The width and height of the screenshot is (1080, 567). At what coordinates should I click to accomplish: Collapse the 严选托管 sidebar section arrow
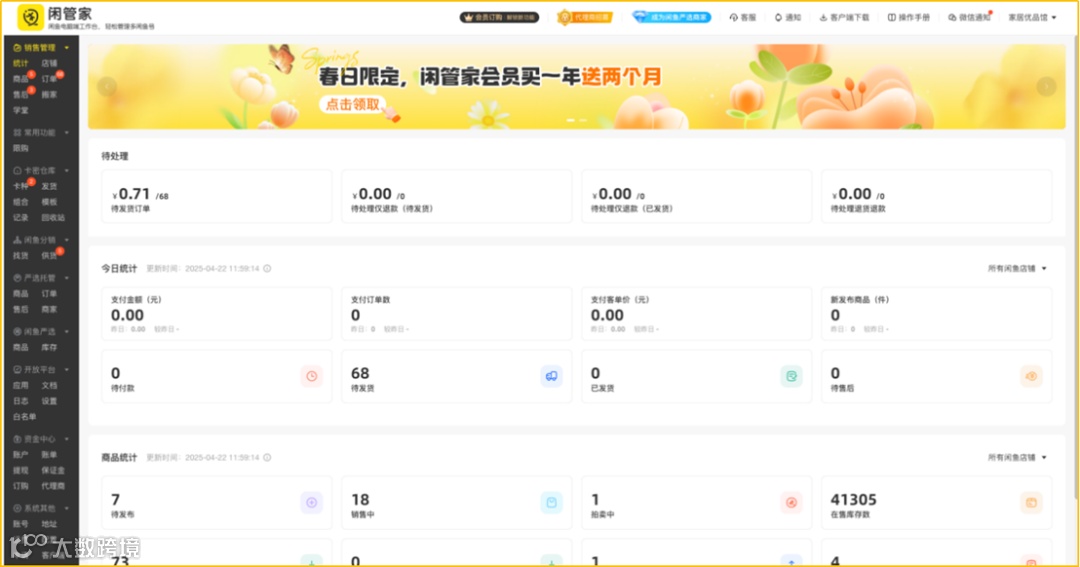tap(67, 278)
